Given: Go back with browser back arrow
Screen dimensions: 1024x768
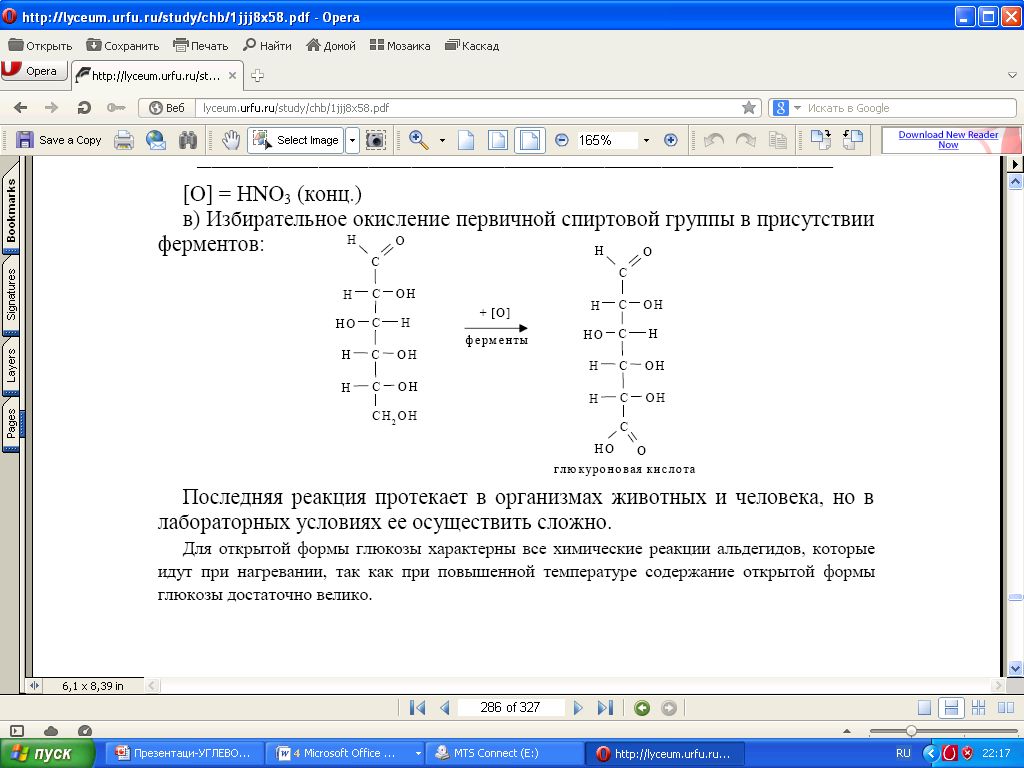Looking at the screenshot, I should tap(20, 108).
